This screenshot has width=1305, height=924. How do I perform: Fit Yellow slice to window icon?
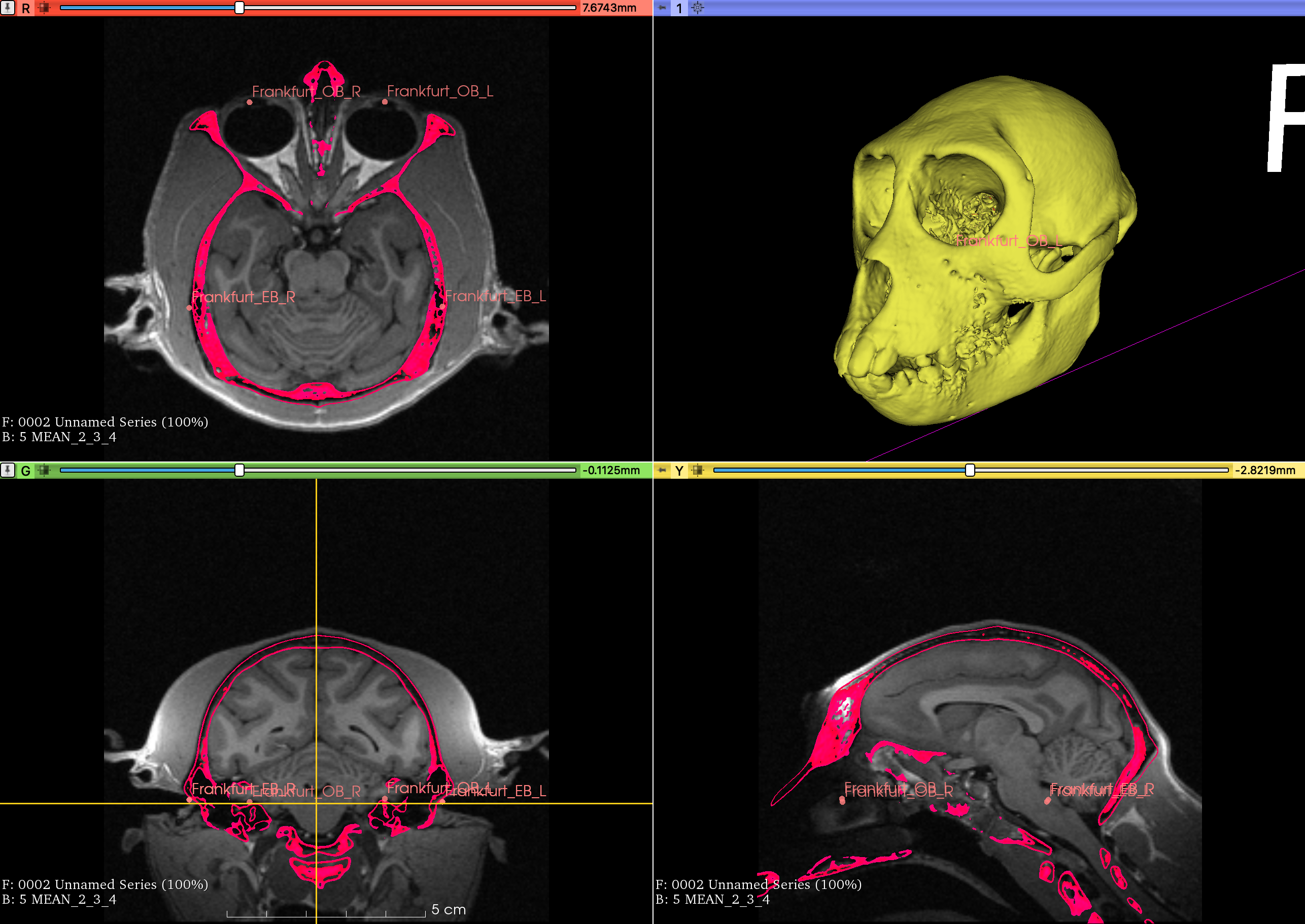click(697, 470)
